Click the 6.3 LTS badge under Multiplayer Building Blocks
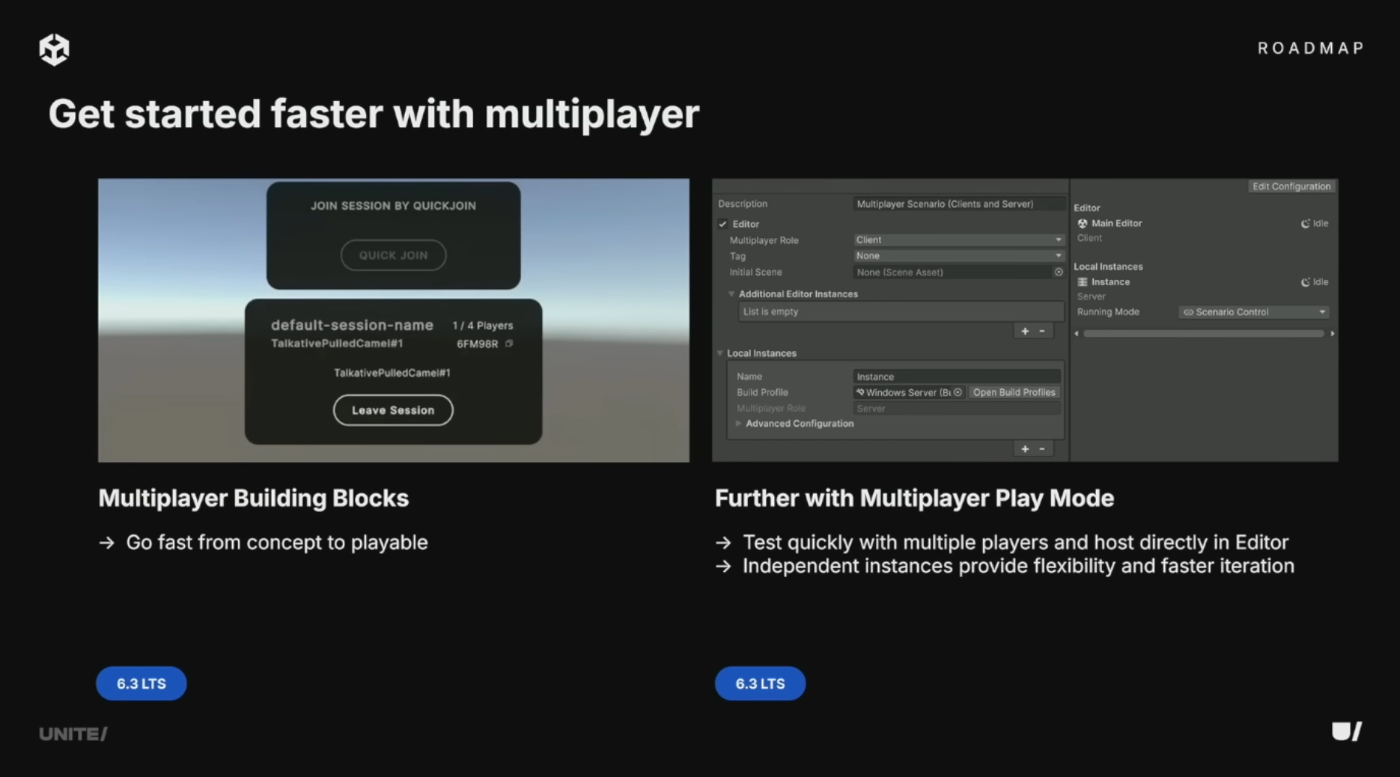This screenshot has height=777, width=1400. (x=141, y=684)
